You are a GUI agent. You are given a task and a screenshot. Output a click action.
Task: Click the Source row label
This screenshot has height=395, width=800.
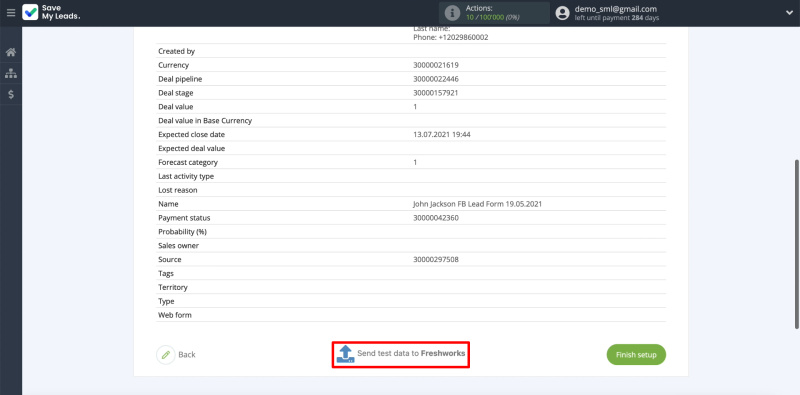click(169, 260)
